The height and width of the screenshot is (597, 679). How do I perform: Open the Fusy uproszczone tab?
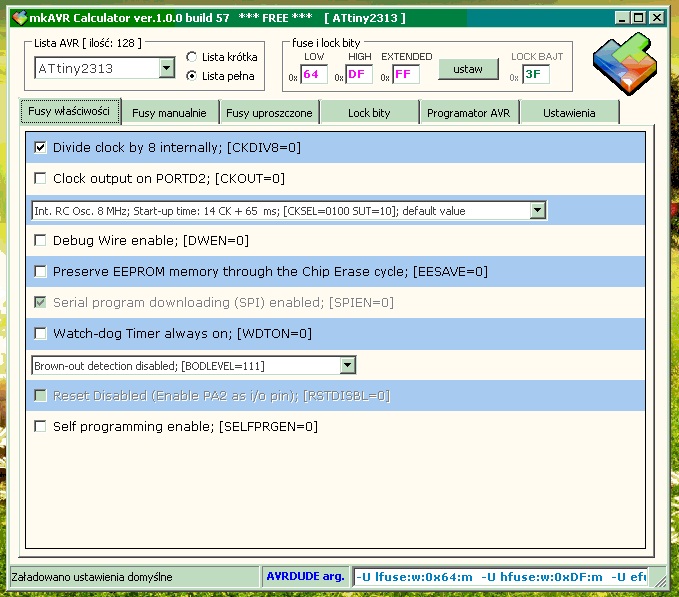pos(269,113)
